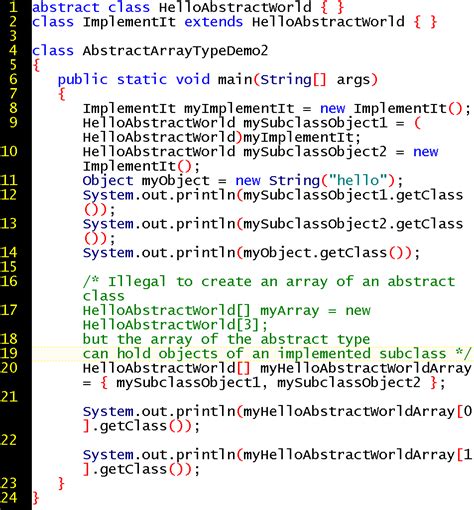Click line number 20 in the gutter

click(x=9, y=368)
